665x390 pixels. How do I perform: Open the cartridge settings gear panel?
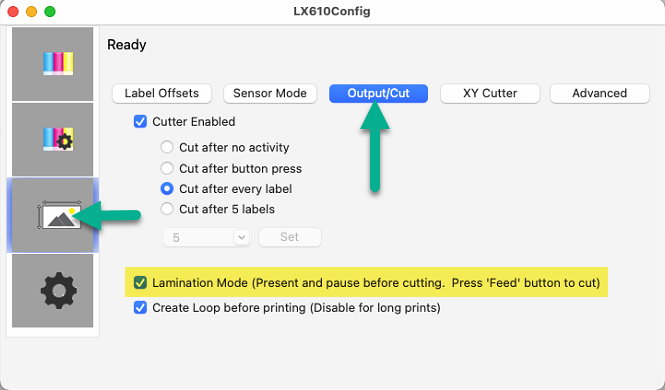click(x=53, y=139)
